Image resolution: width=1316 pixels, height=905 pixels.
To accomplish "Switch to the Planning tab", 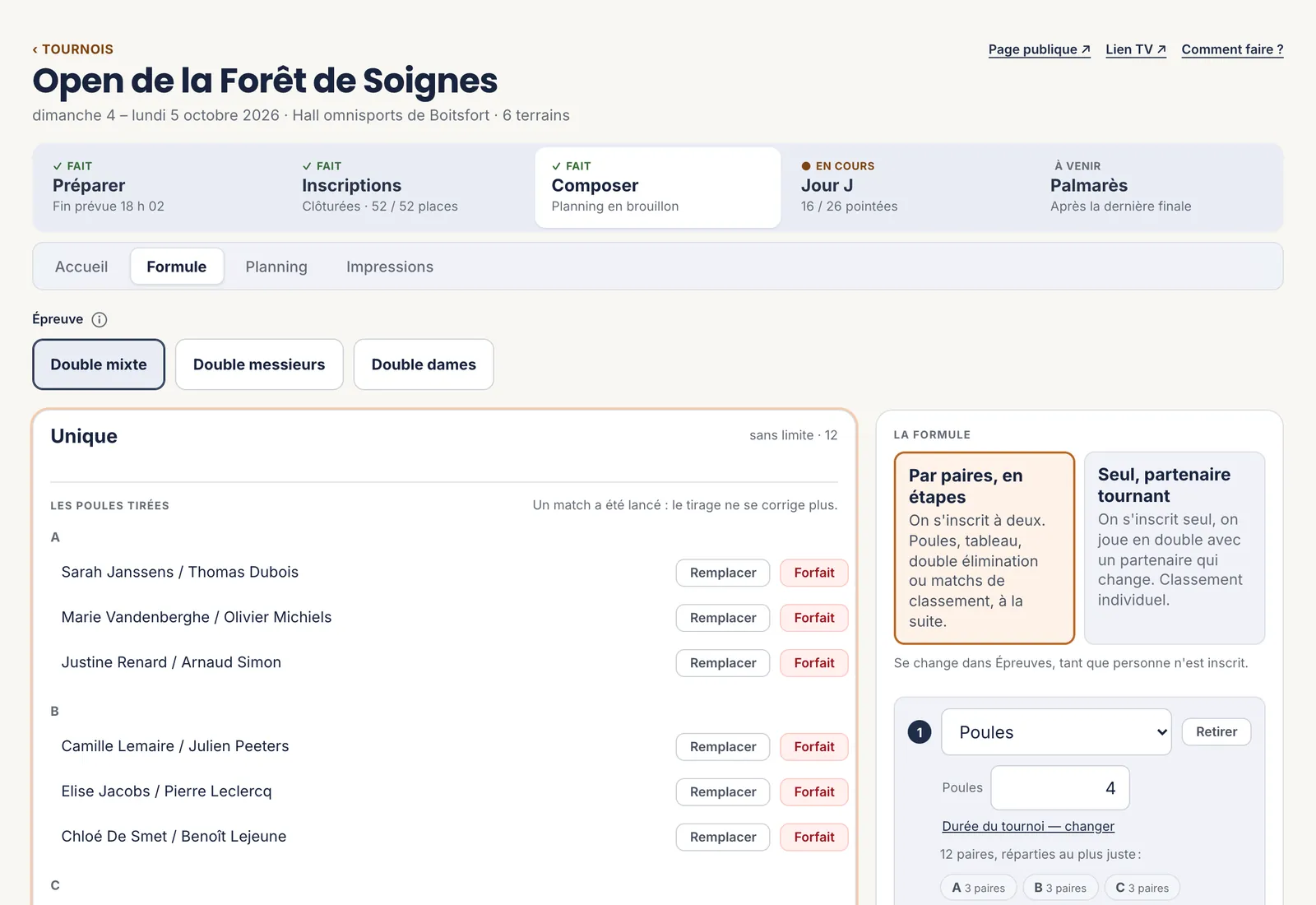I will (276, 267).
